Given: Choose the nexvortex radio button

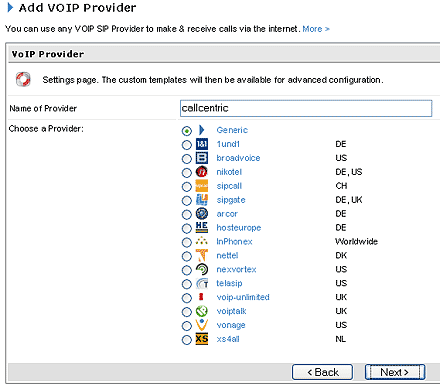Looking at the screenshot, I should click(187, 270).
